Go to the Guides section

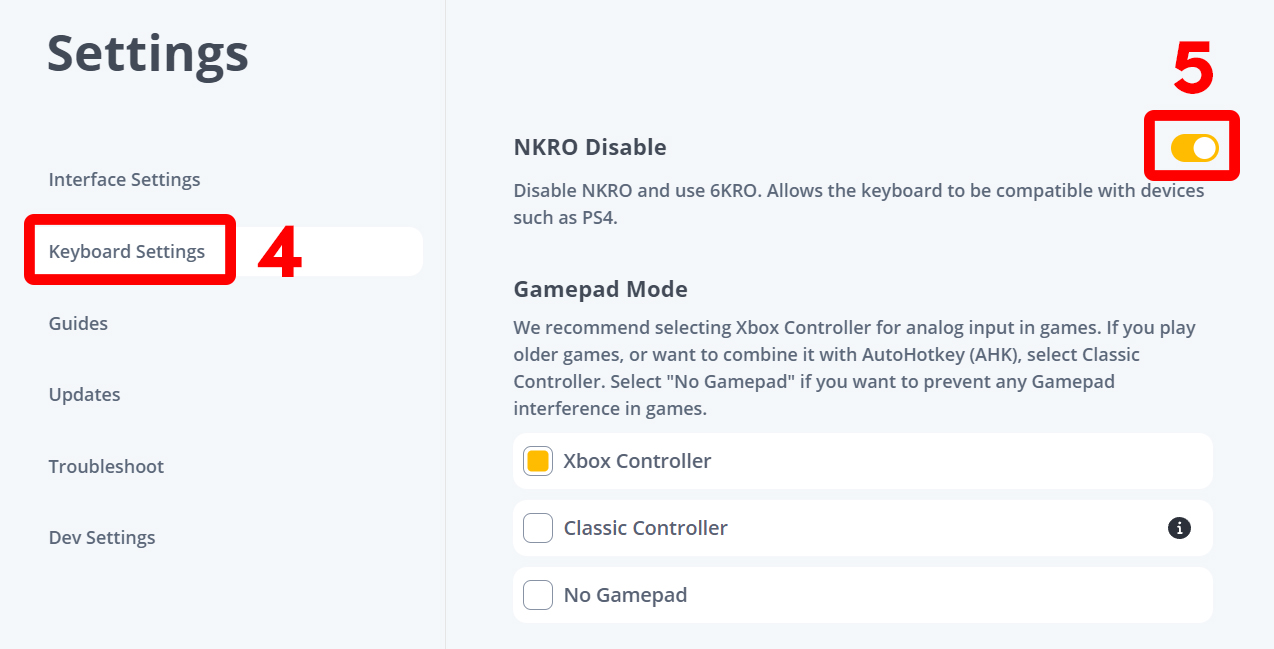(78, 323)
